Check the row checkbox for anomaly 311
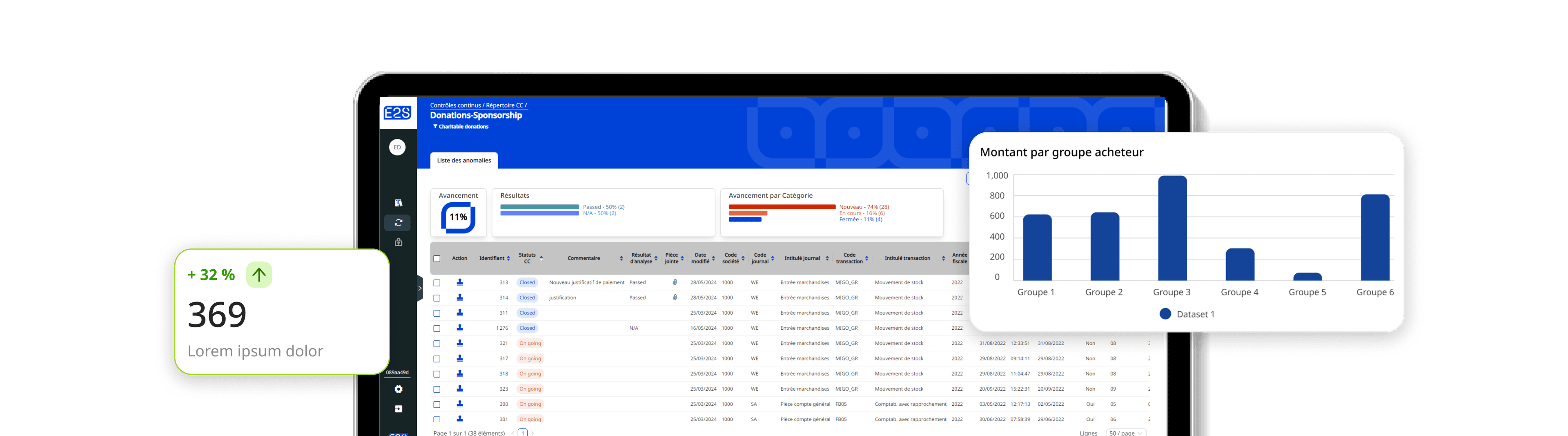Image resolution: width=1568 pixels, height=436 pixels. [437, 313]
